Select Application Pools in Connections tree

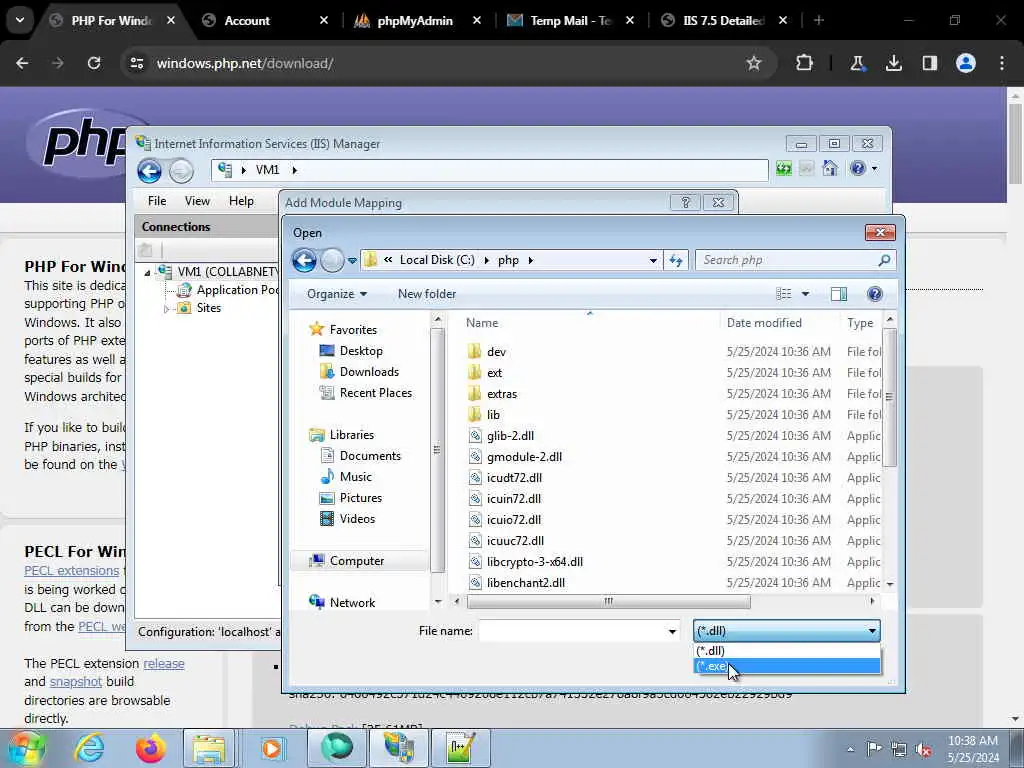click(237, 290)
